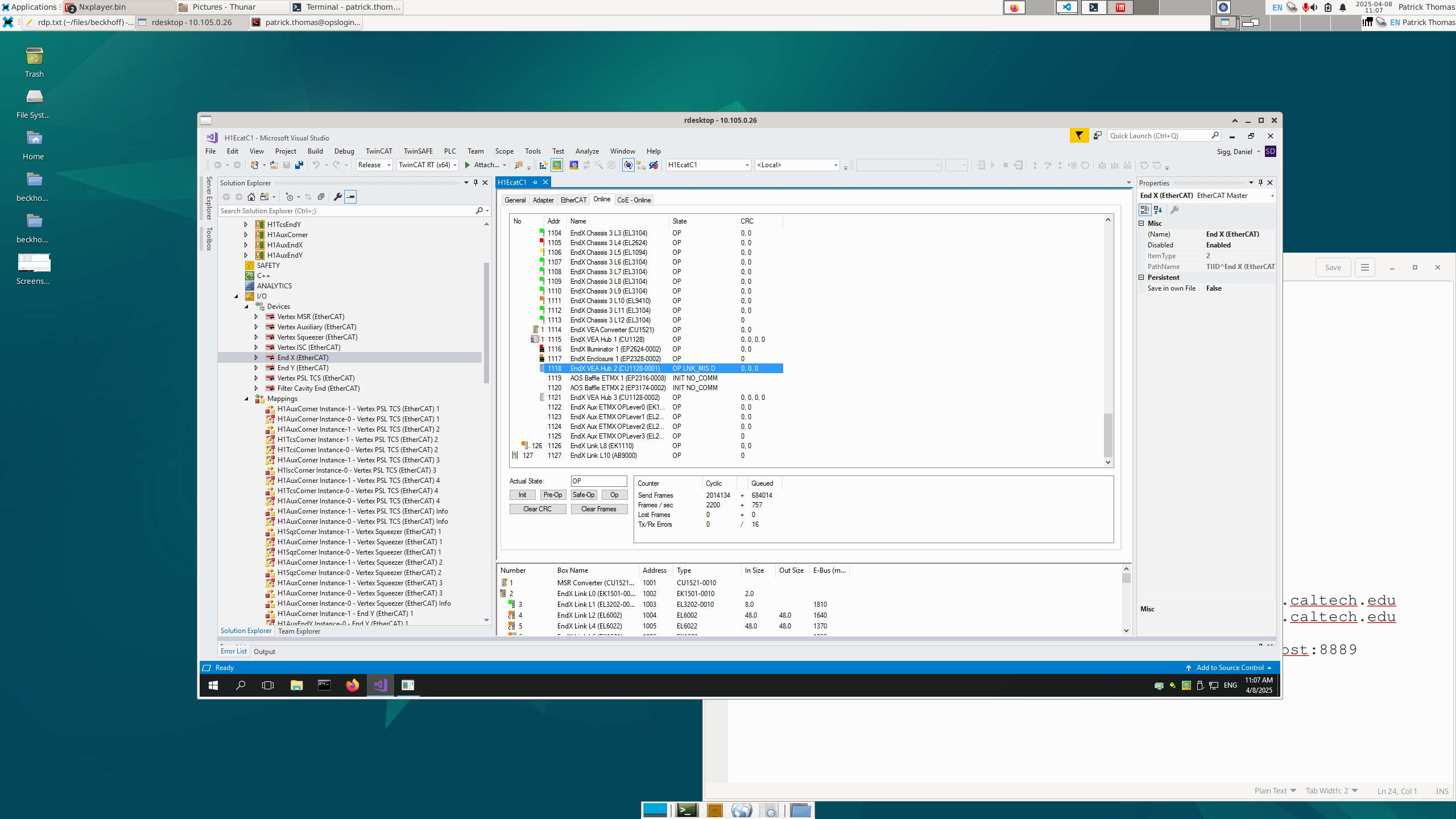
Task: Click the box list vertical scrollbar thumb
Action: (1126, 578)
